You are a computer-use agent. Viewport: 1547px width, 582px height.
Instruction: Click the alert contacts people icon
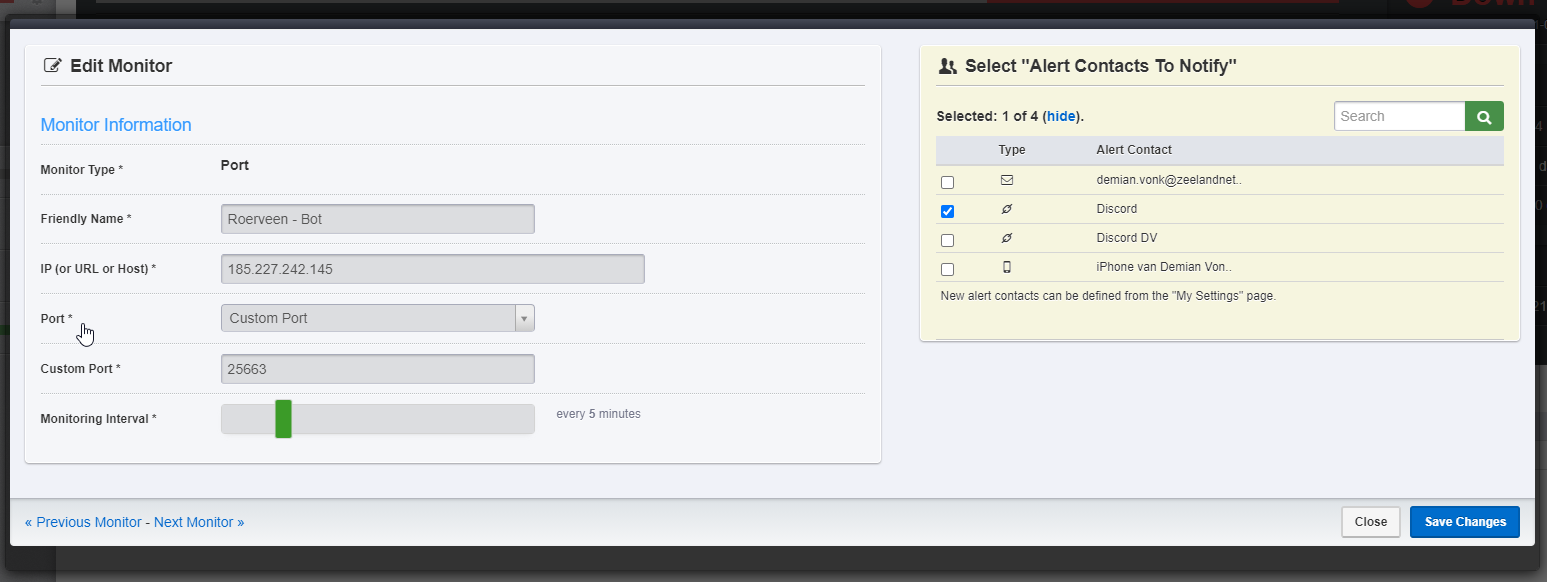point(948,67)
